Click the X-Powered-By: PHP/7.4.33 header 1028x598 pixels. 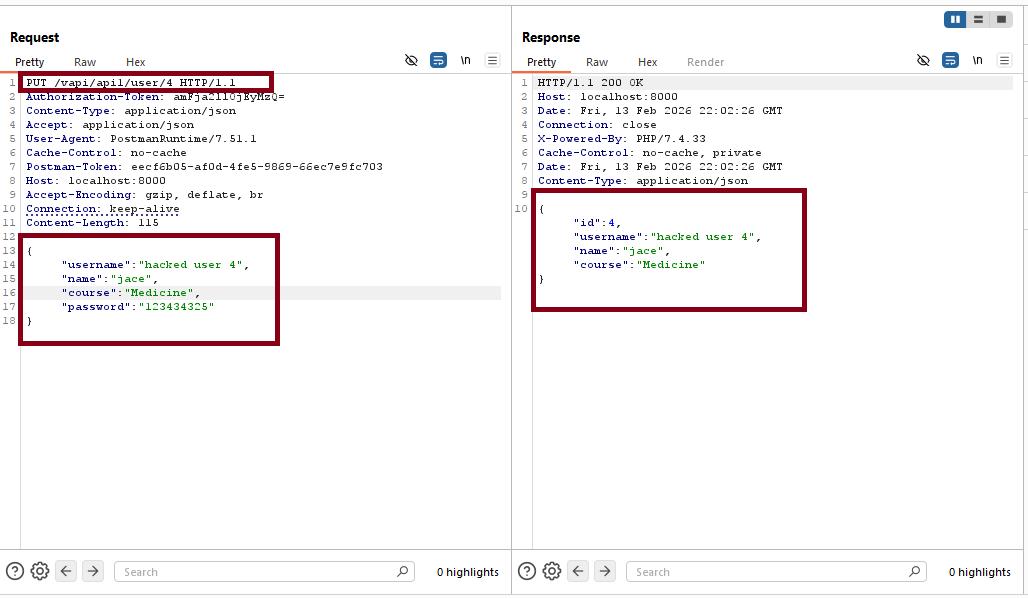622,138
